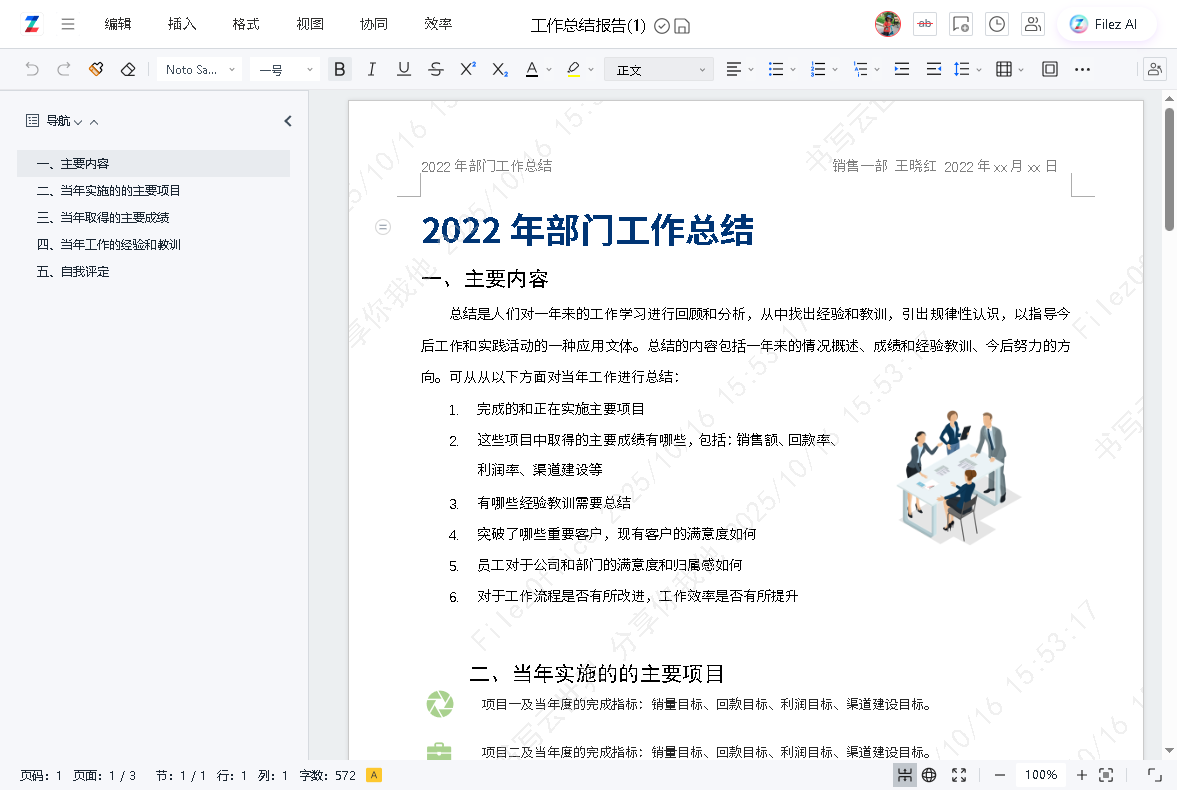Open the font size dropdown
The image size is (1177, 790).
(285, 69)
